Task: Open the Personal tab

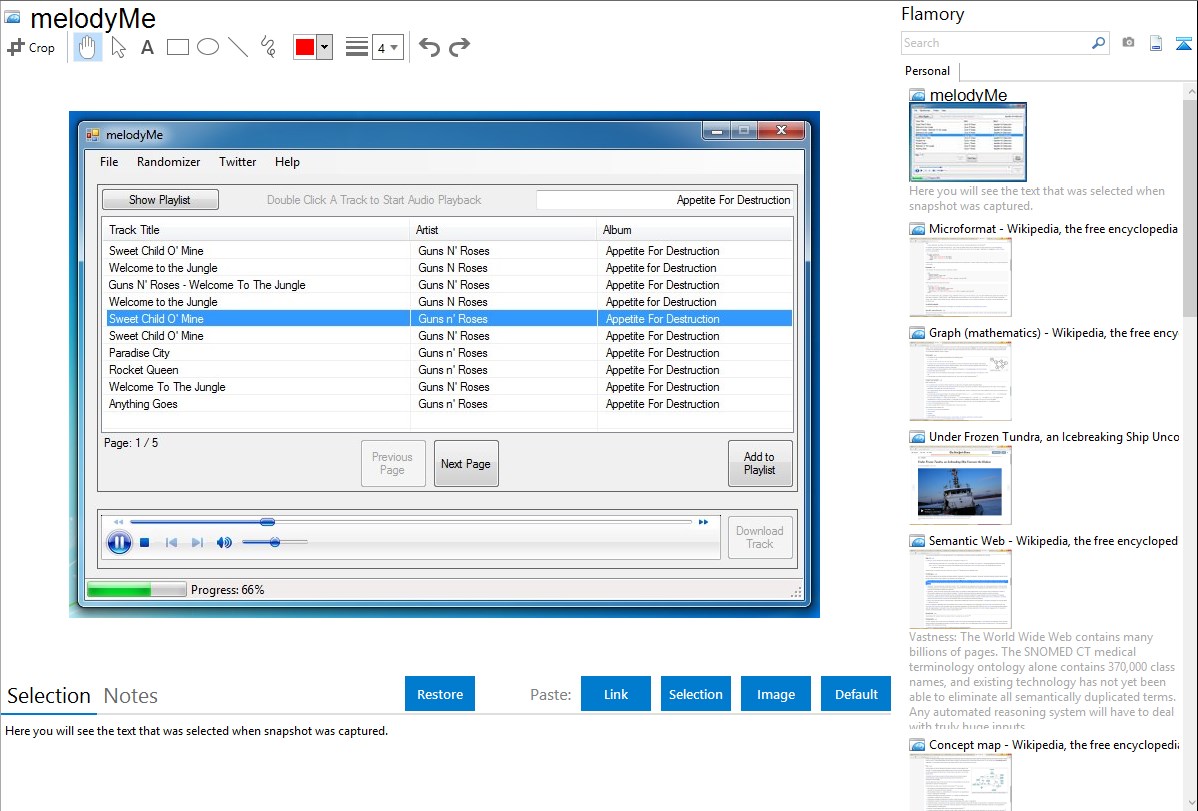Action: pos(927,71)
